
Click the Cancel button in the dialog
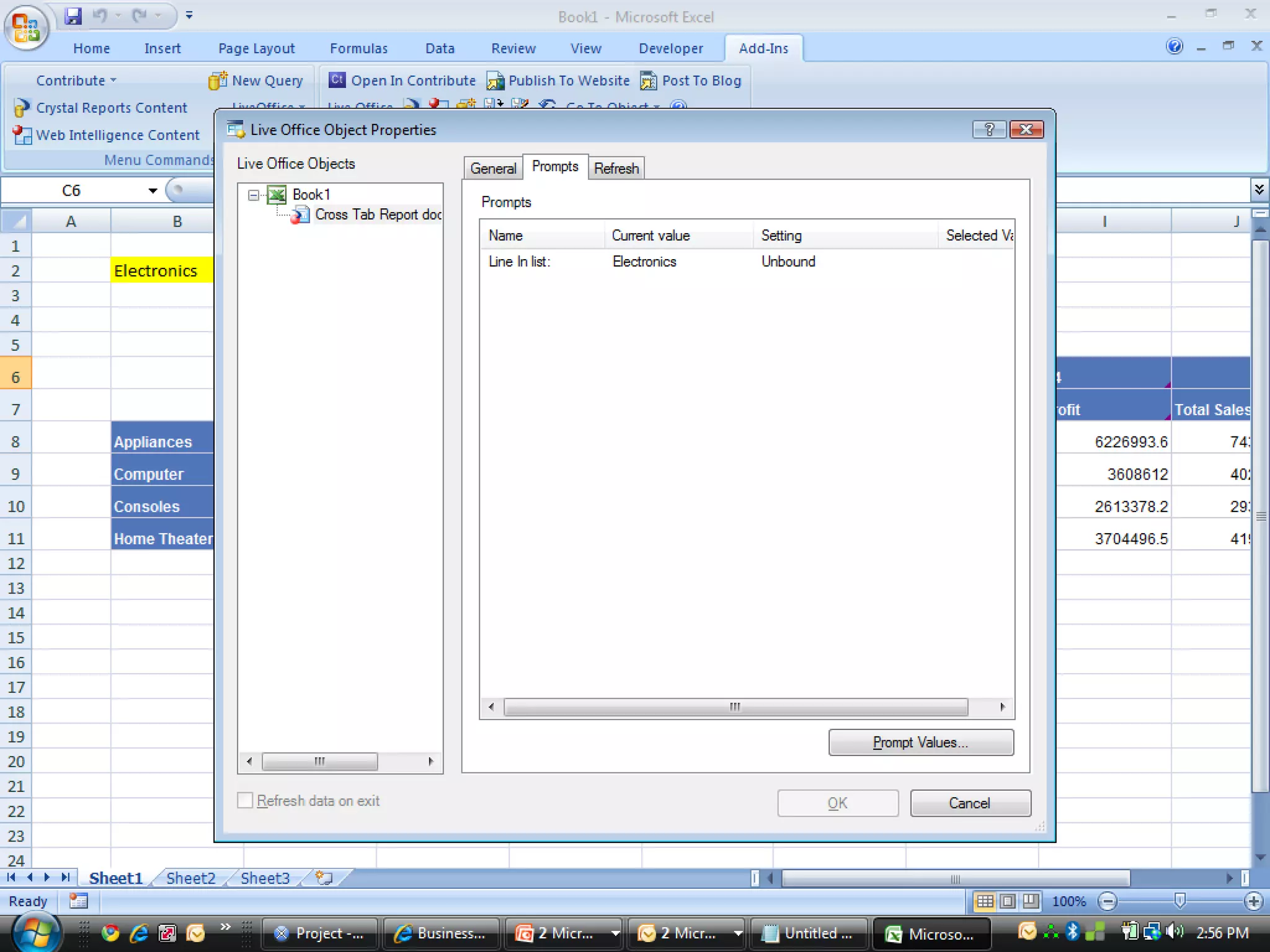(970, 803)
